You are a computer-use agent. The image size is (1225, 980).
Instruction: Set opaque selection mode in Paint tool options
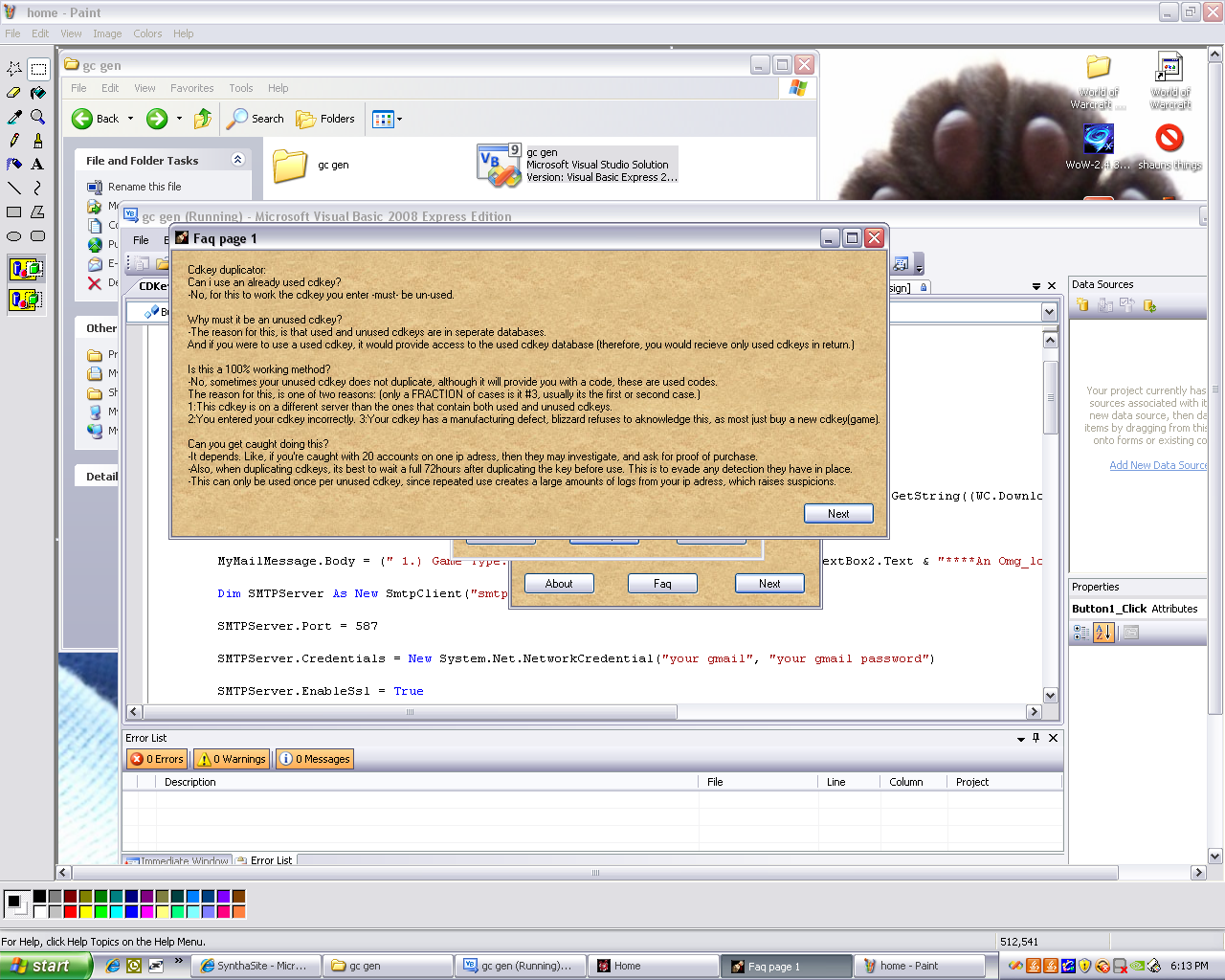(27, 269)
